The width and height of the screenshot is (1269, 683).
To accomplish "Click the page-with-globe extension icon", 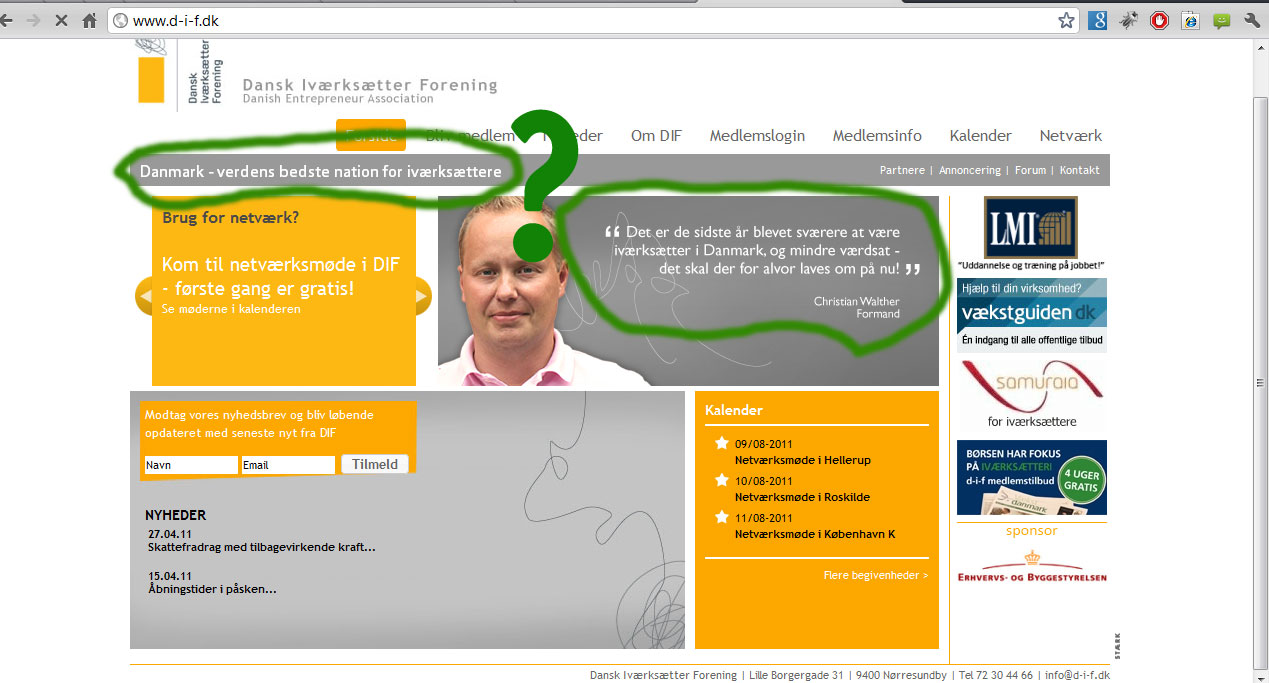I will (1190, 20).
